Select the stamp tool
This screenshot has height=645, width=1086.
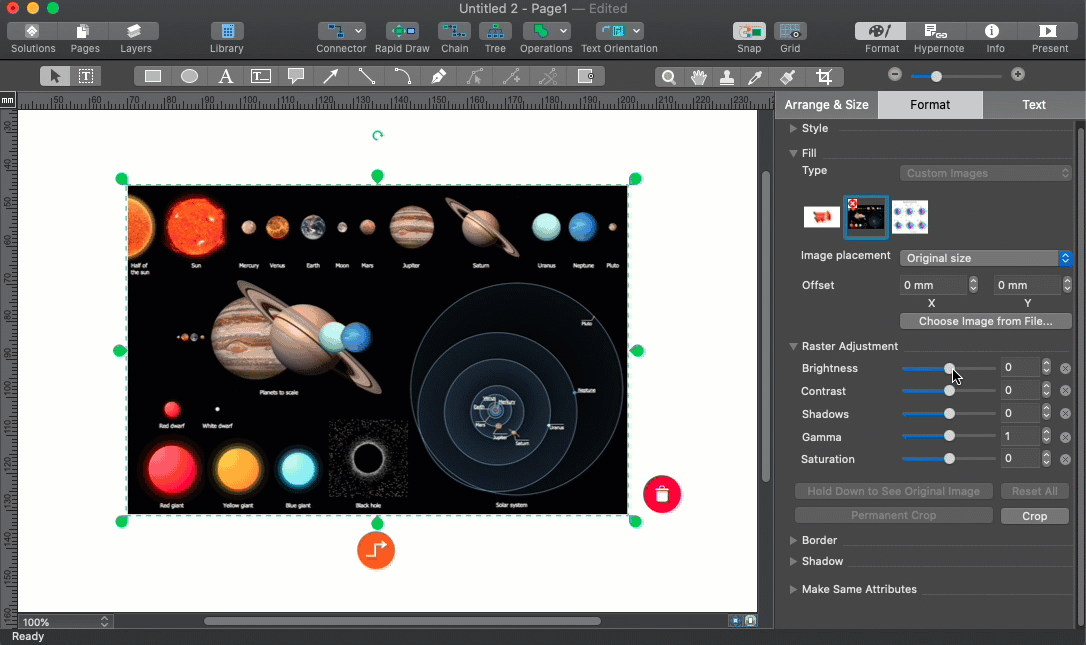tap(727, 77)
